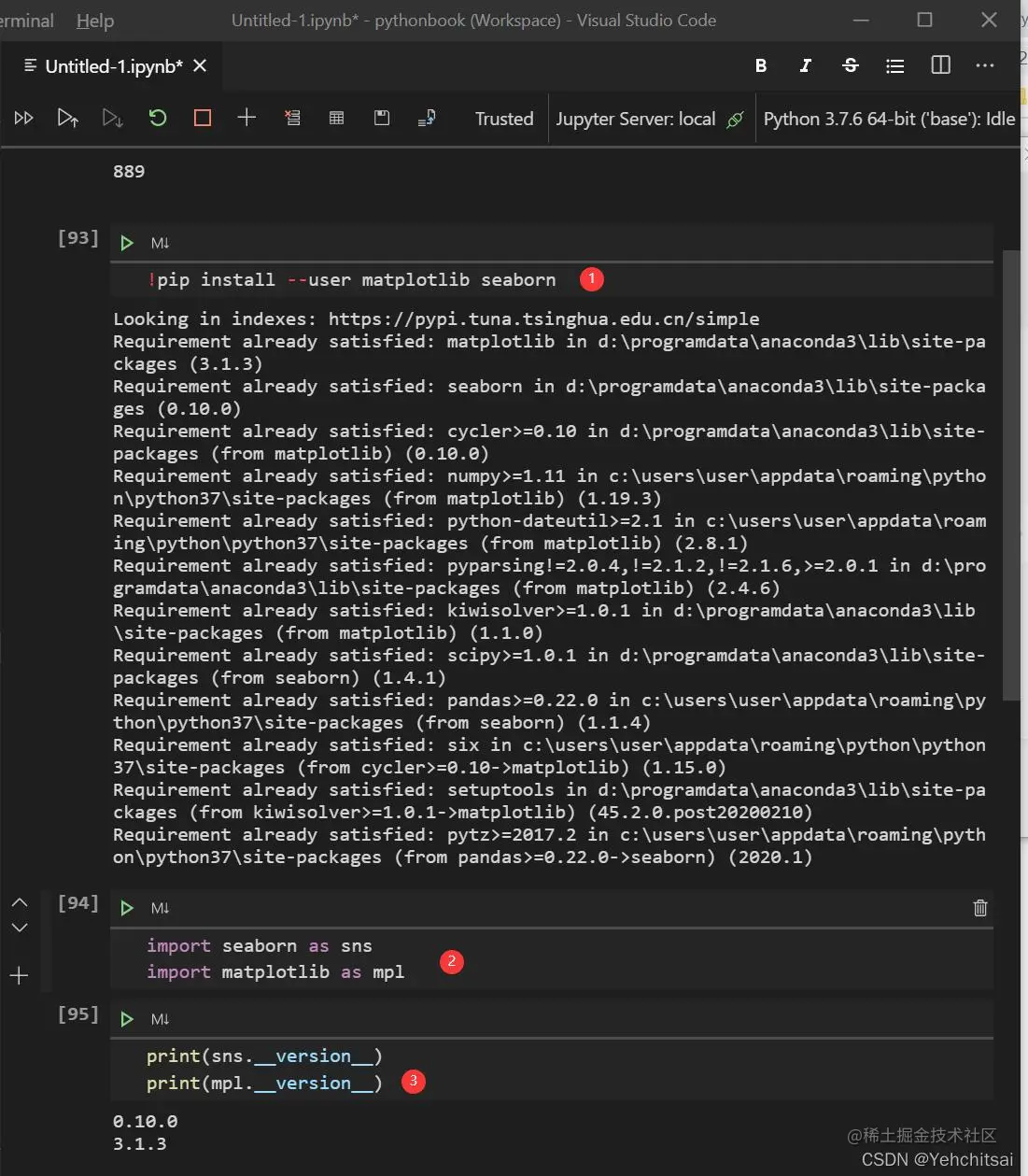Move cell 94 up
The width and height of the screenshot is (1028, 1176).
click(20, 902)
